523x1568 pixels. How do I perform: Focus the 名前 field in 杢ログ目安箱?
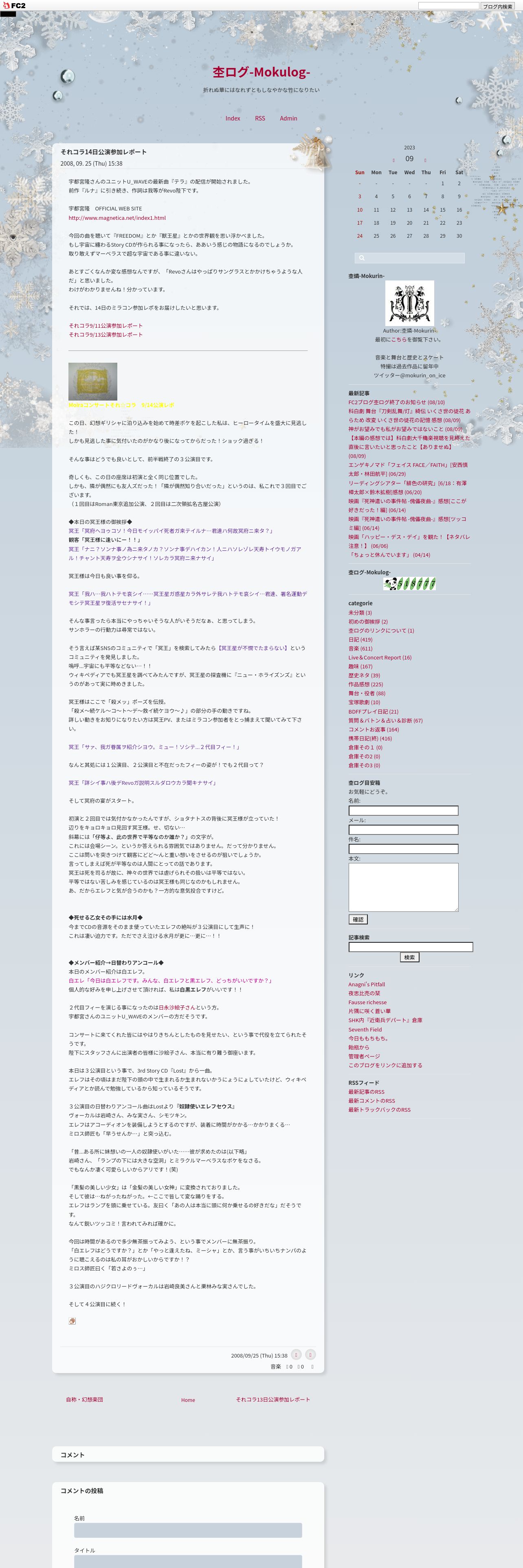[403, 811]
